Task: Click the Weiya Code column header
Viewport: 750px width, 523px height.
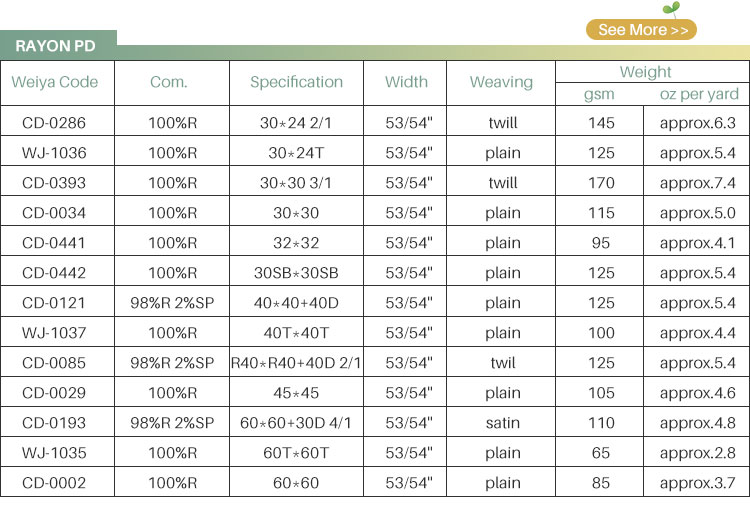Action: point(55,82)
